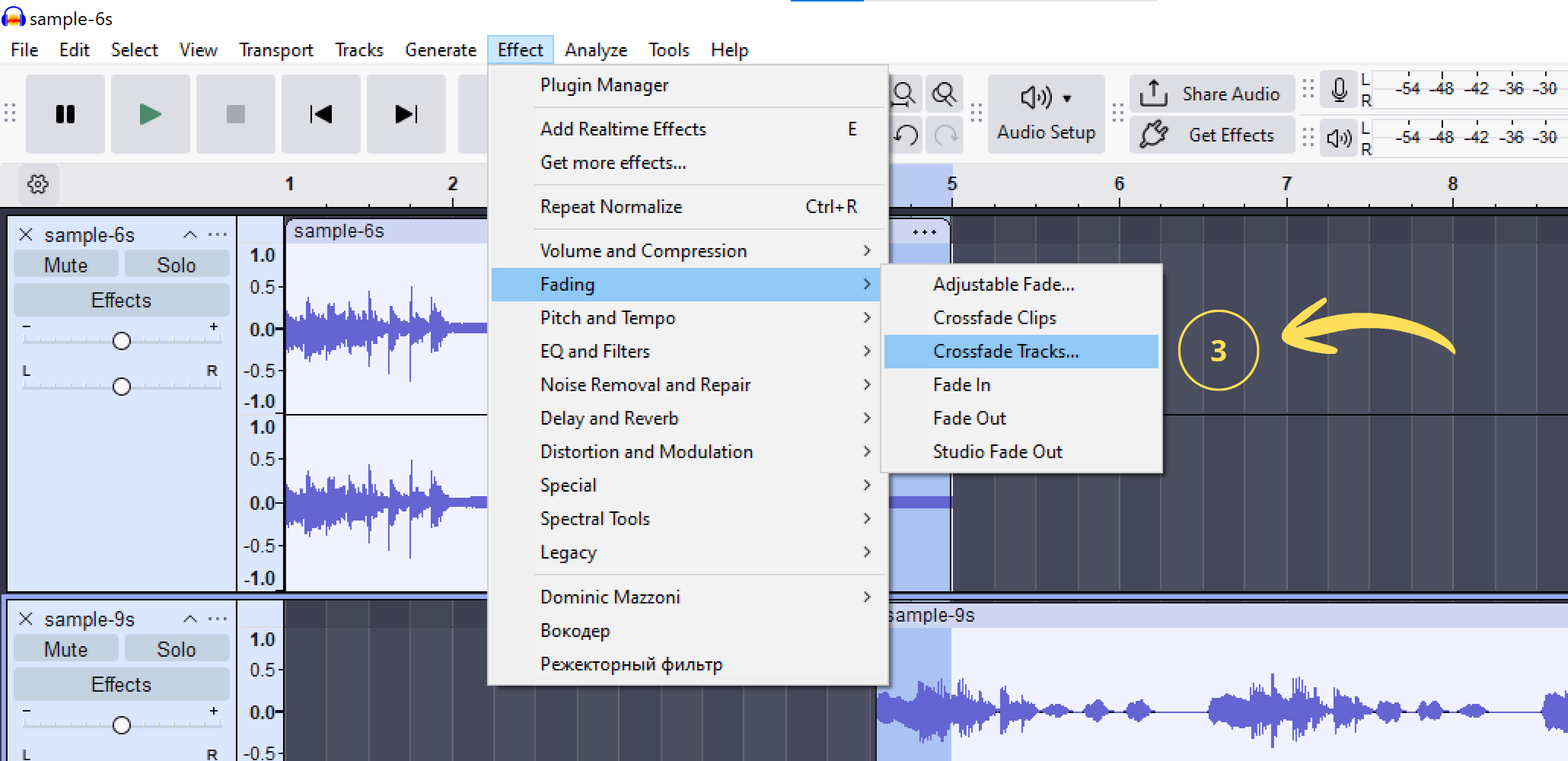This screenshot has height=761, width=1568.
Task: Mute the sample-6s track
Action: pyautogui.click(x=65, y=264)
